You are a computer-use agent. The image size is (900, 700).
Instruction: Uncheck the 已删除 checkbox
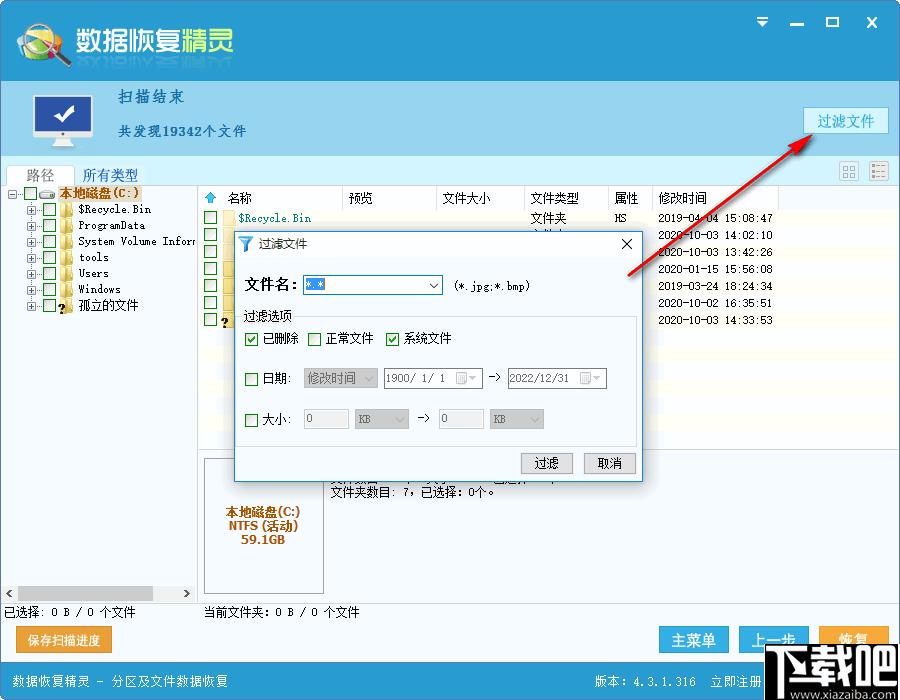[252, 339]
